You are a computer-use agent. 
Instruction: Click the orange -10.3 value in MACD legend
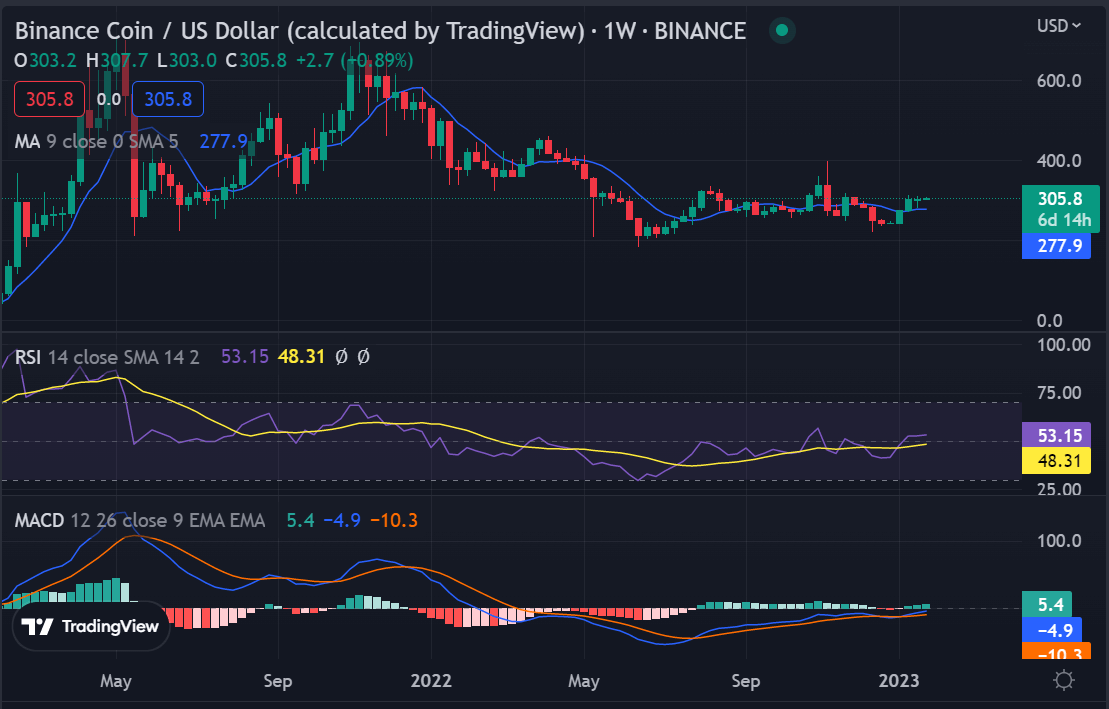394,521
